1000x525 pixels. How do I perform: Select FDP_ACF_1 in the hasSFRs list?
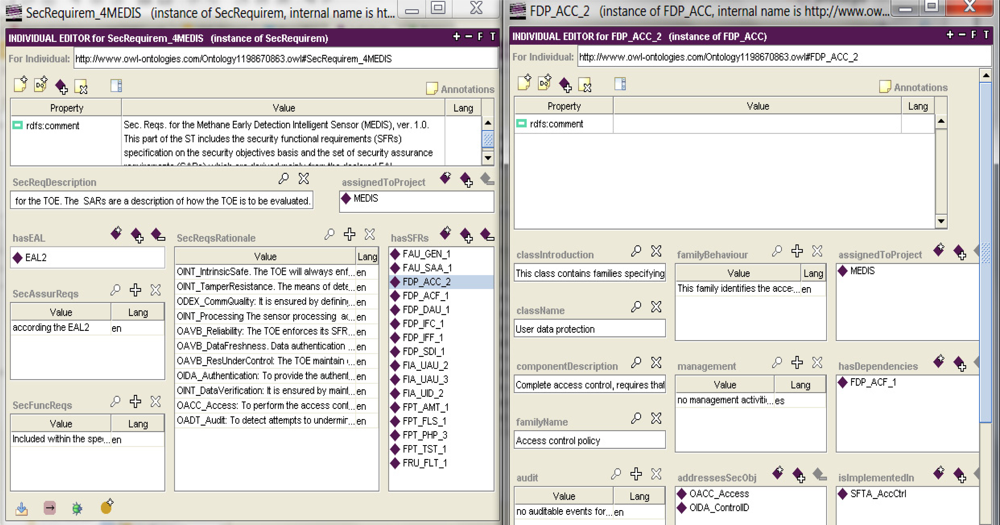pyautogui.click(x=426, y=296)
